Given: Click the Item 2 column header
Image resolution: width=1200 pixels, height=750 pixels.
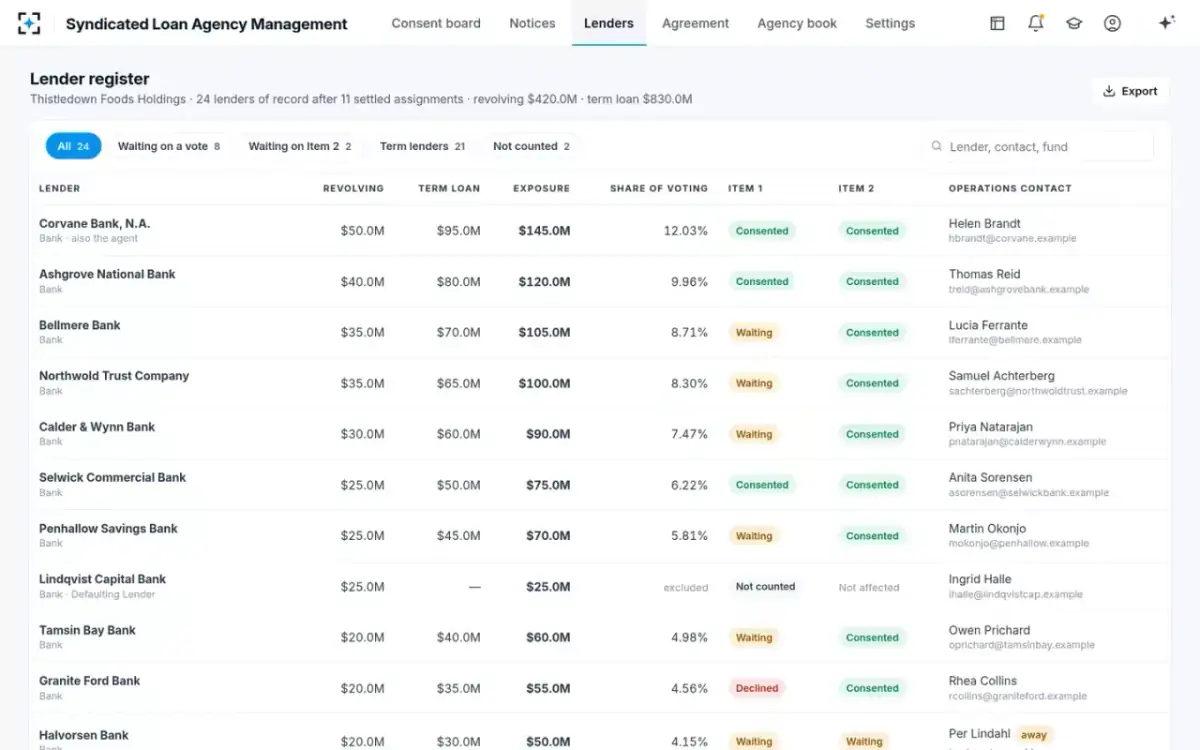Looking at the screenshot, I should coord(856,188).
